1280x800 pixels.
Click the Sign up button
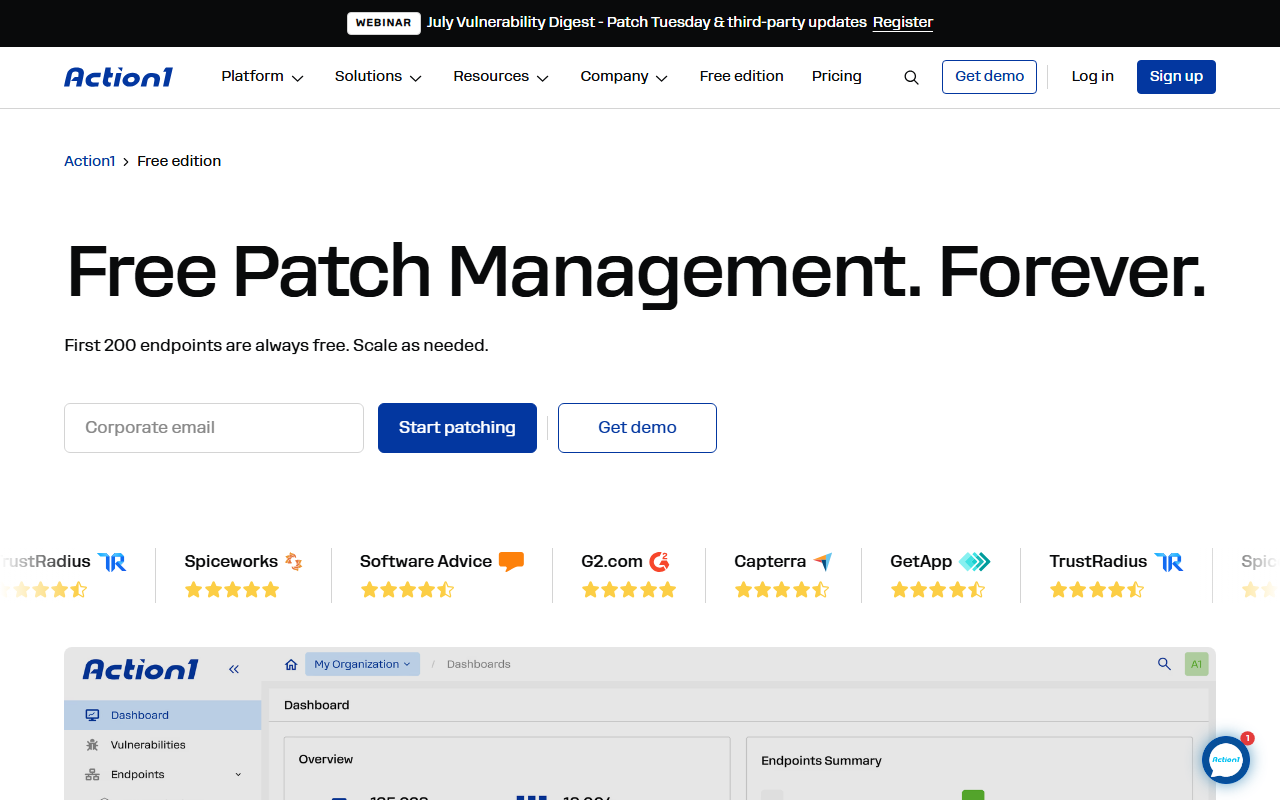(x=1176, y=77)
